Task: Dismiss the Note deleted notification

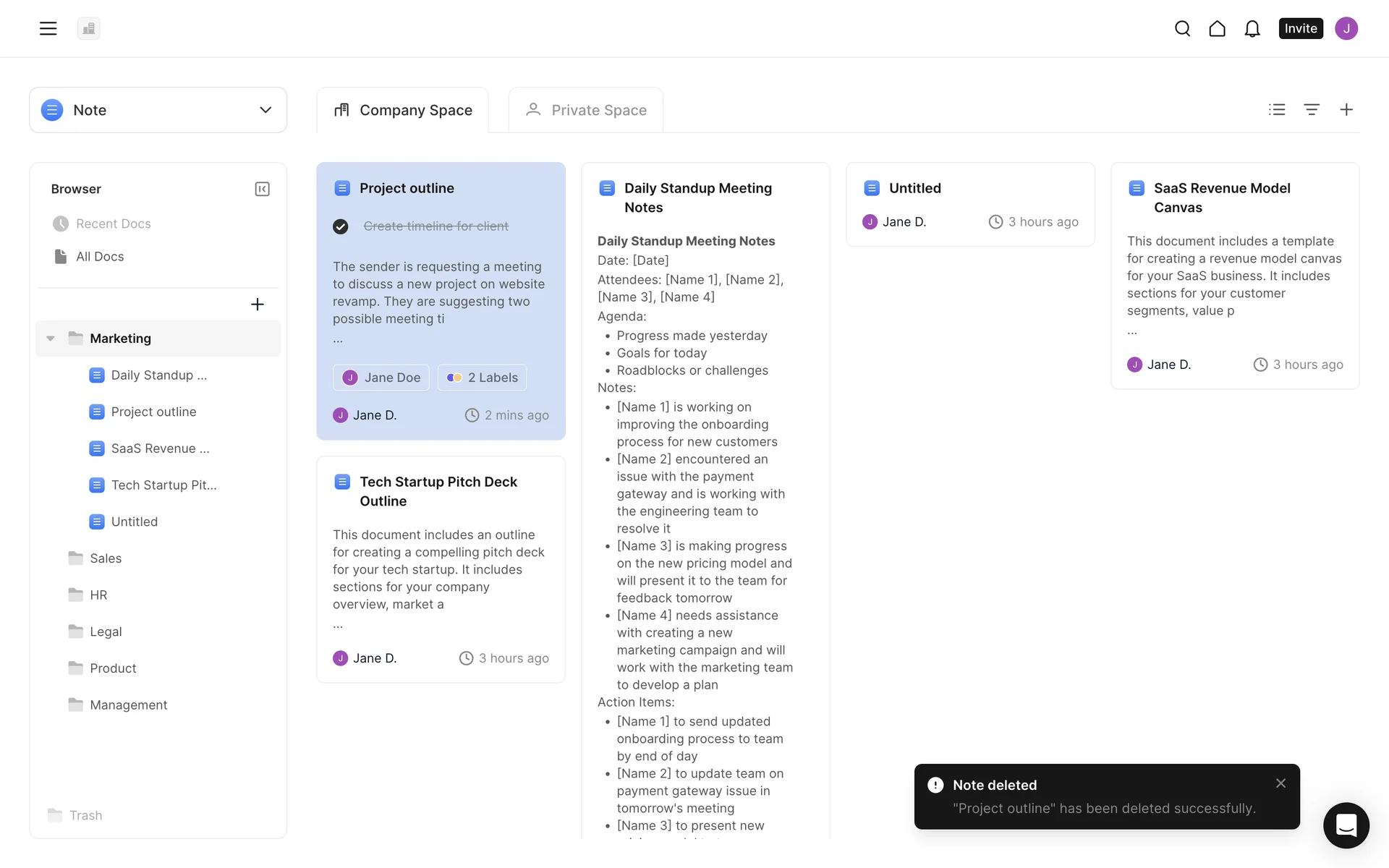Action: (1280, 783)
